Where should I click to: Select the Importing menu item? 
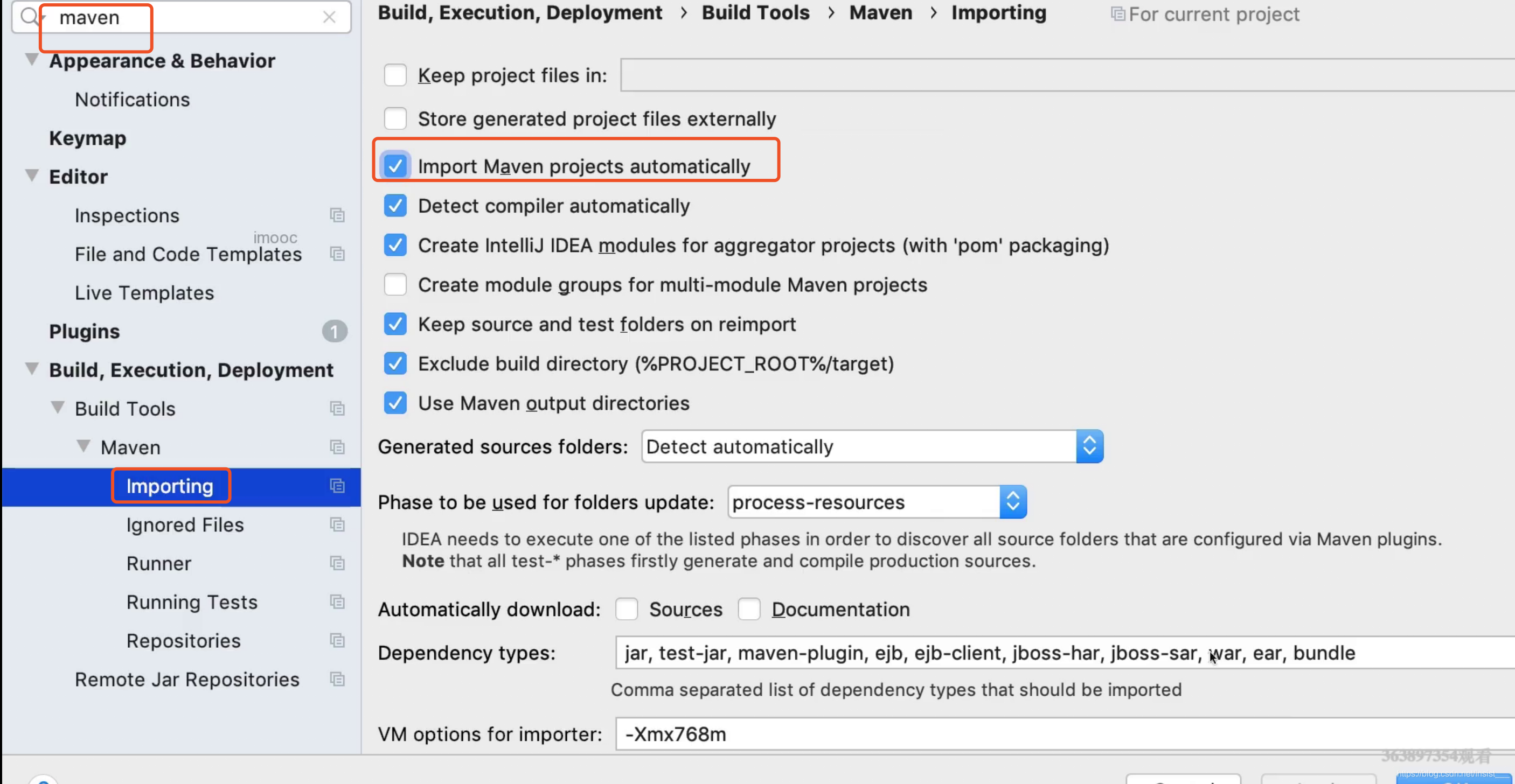point(169,485)
